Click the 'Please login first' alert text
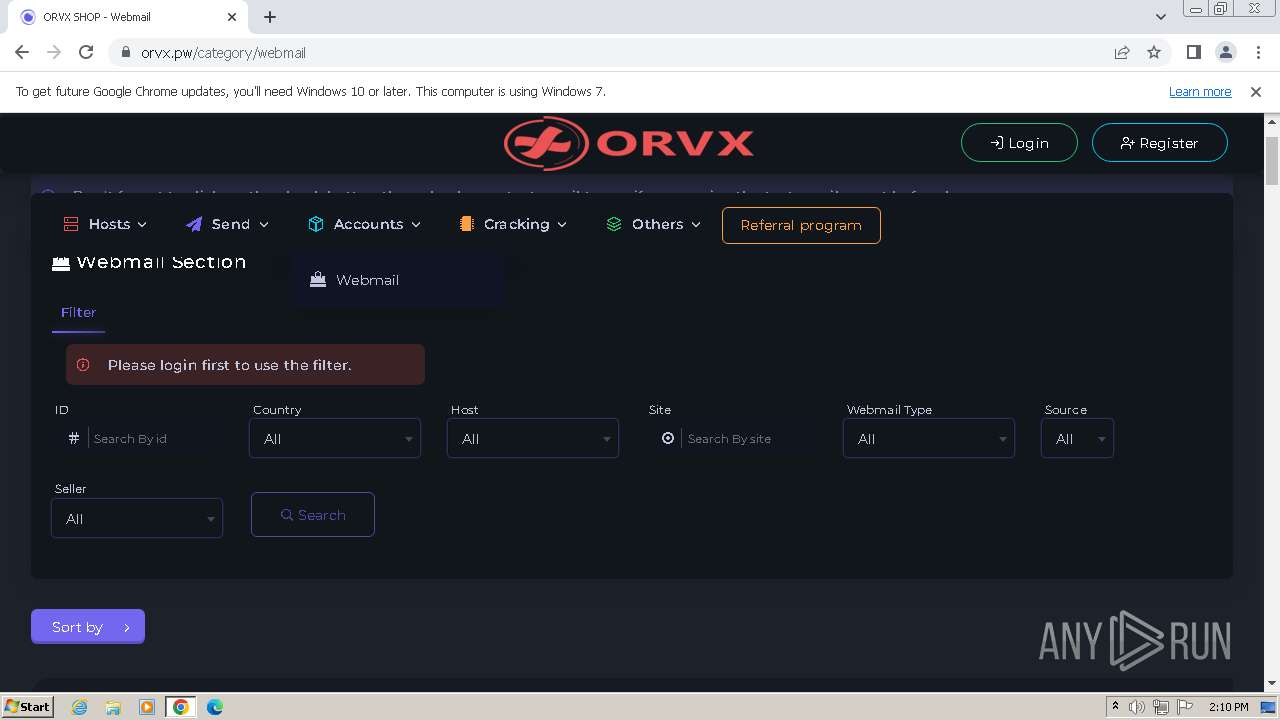 (230, 365)
